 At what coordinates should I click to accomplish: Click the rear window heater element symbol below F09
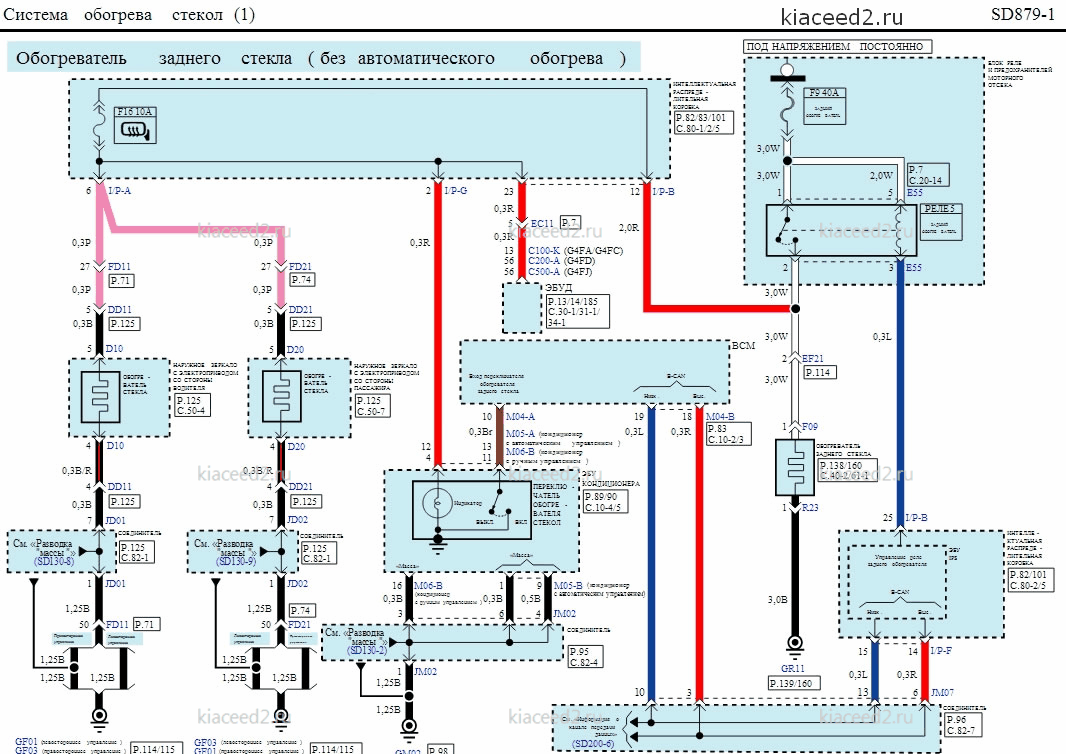tap(795, 468)
